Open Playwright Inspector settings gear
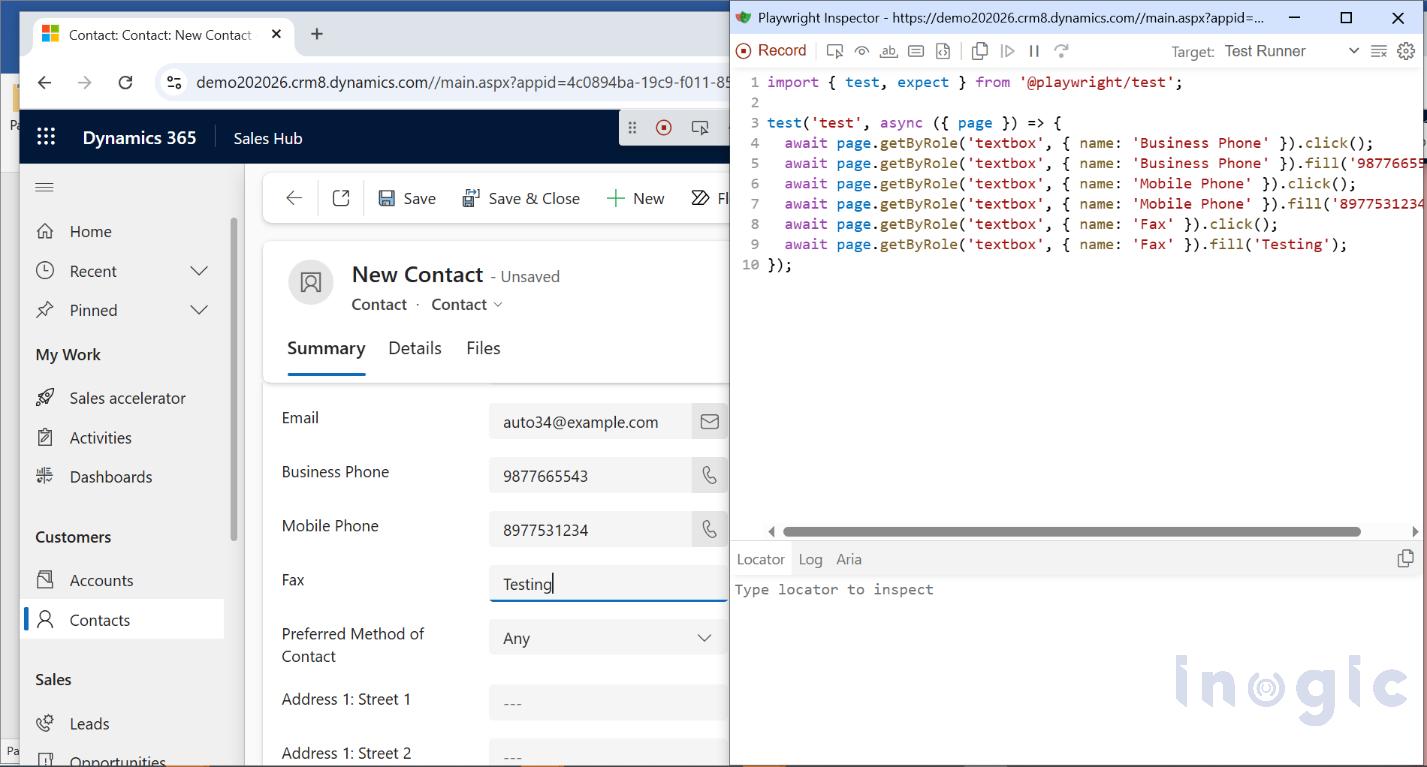This screenshot has width=1427, height=767. (x=1405, y=50)
